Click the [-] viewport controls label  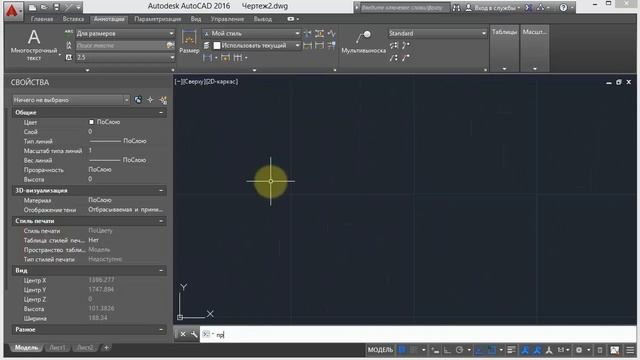click(x=178, y=82)
